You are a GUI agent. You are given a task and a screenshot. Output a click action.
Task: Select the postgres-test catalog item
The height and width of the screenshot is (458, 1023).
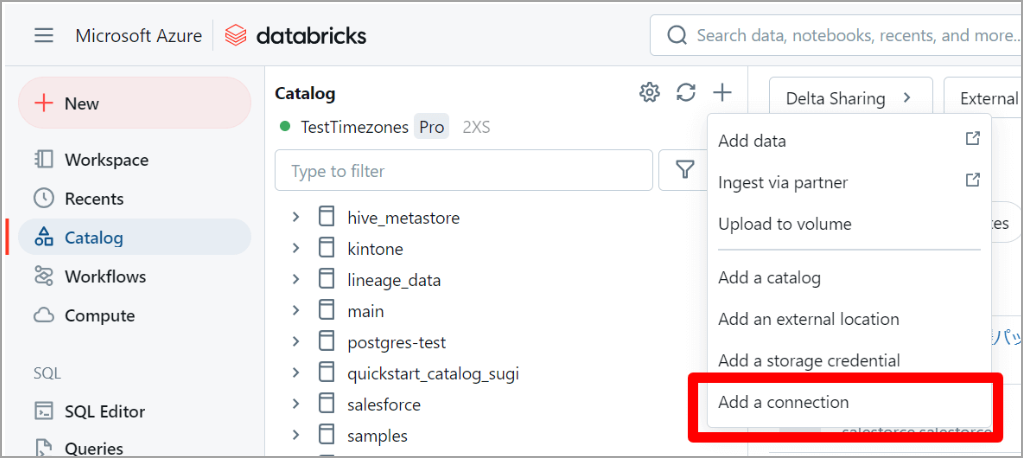click(396, 342)
